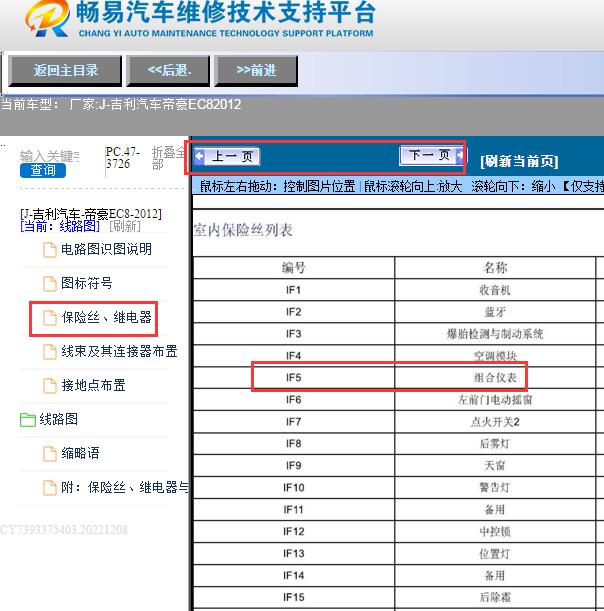Screen dimensions: 604x611
Task: Select the IF2 cell
Action: click(x=293, y=312)
